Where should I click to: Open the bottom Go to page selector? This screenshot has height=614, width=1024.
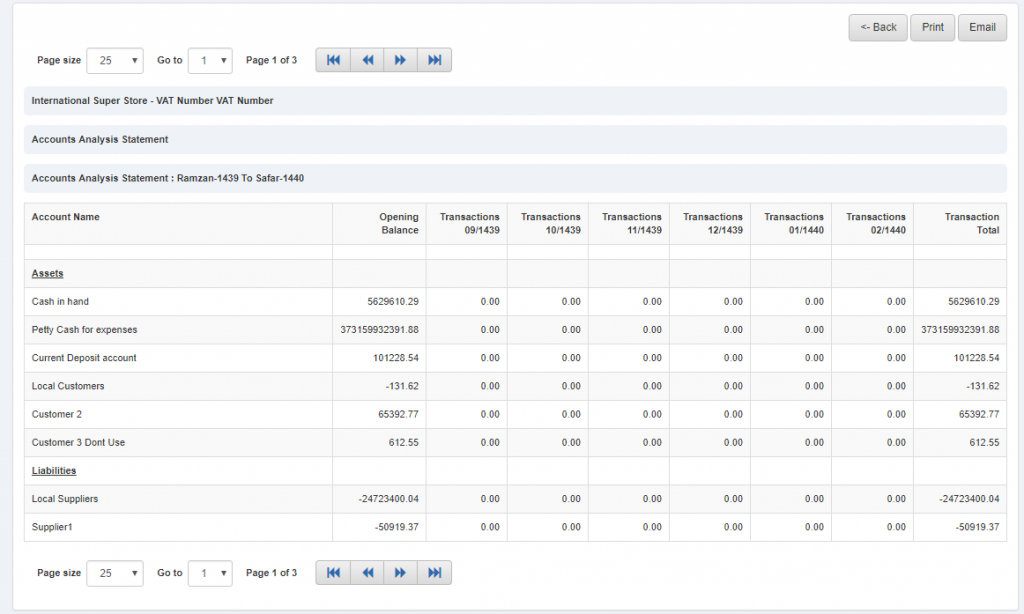210,572
